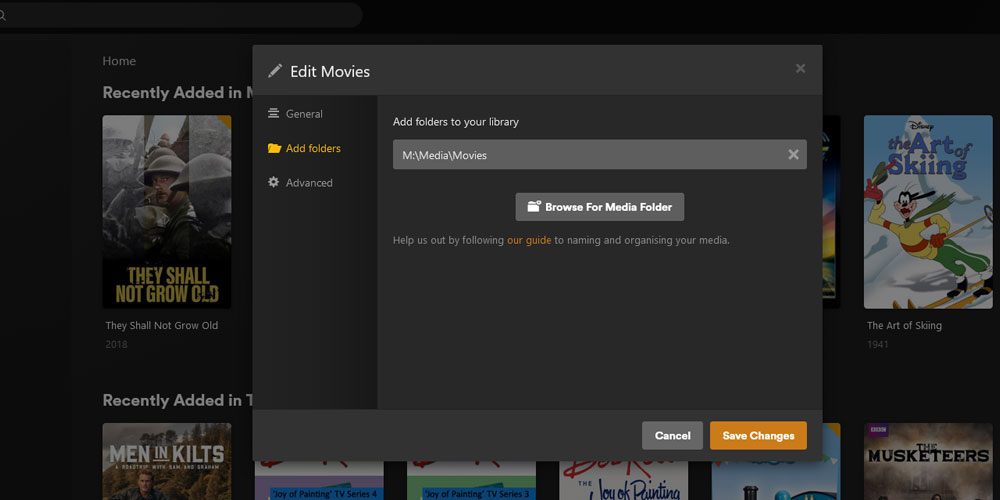Click the 1941 year under Art of Skiing
This screenshot has width=1000, height=500.
[878, 344]
